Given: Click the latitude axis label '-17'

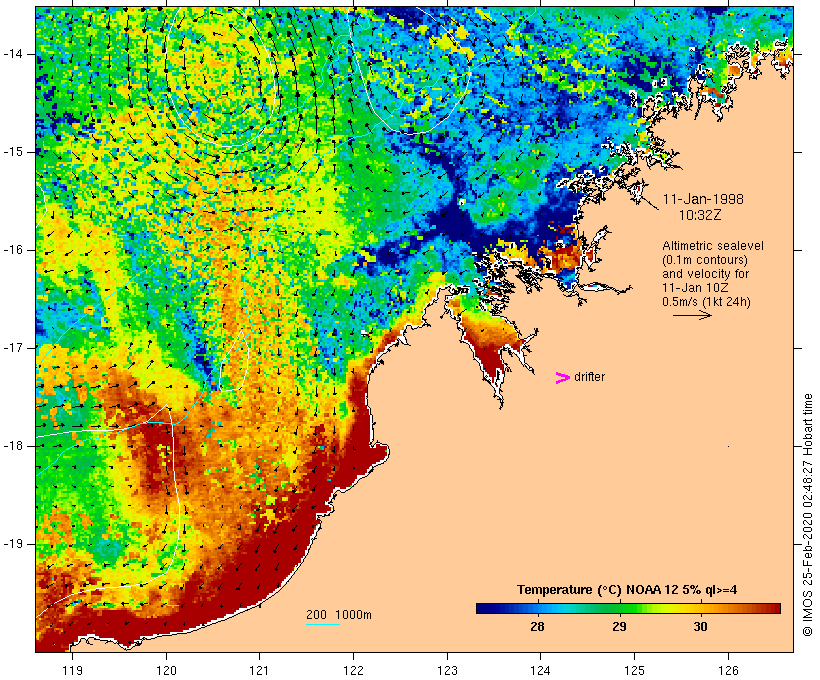Looking at the screenshot, I should [x=12, y=348].
